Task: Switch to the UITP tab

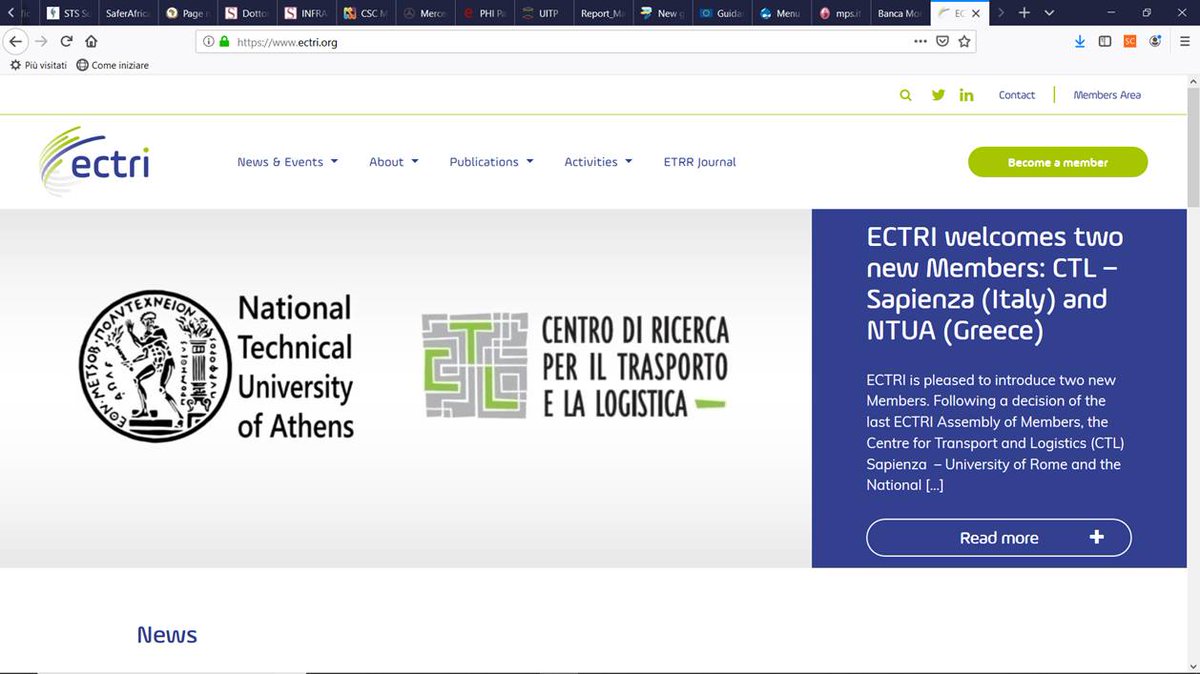Action: pyautogui.click(x=543, y=13)
